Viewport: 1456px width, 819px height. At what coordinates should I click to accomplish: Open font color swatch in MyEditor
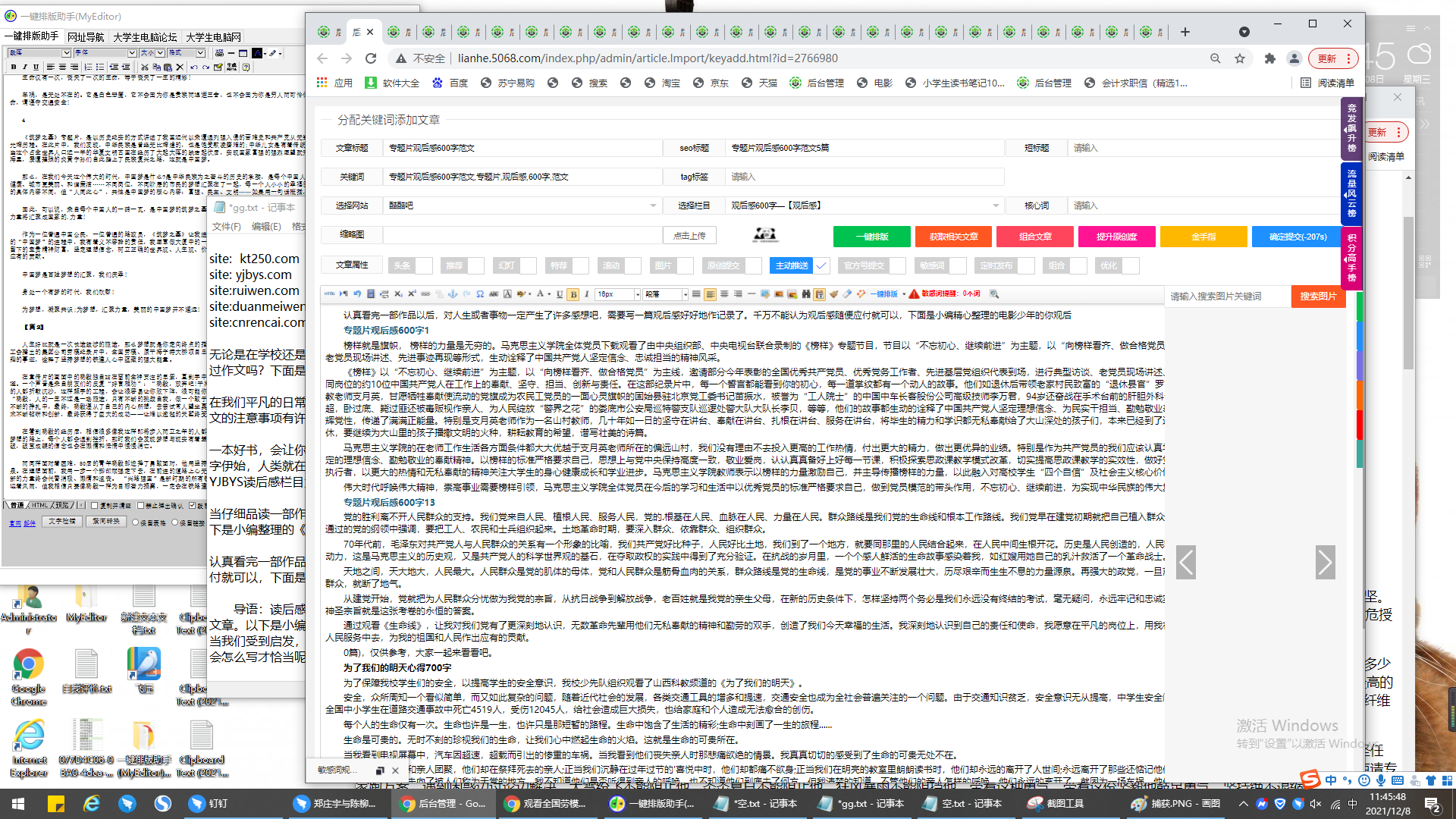(257, 53)
